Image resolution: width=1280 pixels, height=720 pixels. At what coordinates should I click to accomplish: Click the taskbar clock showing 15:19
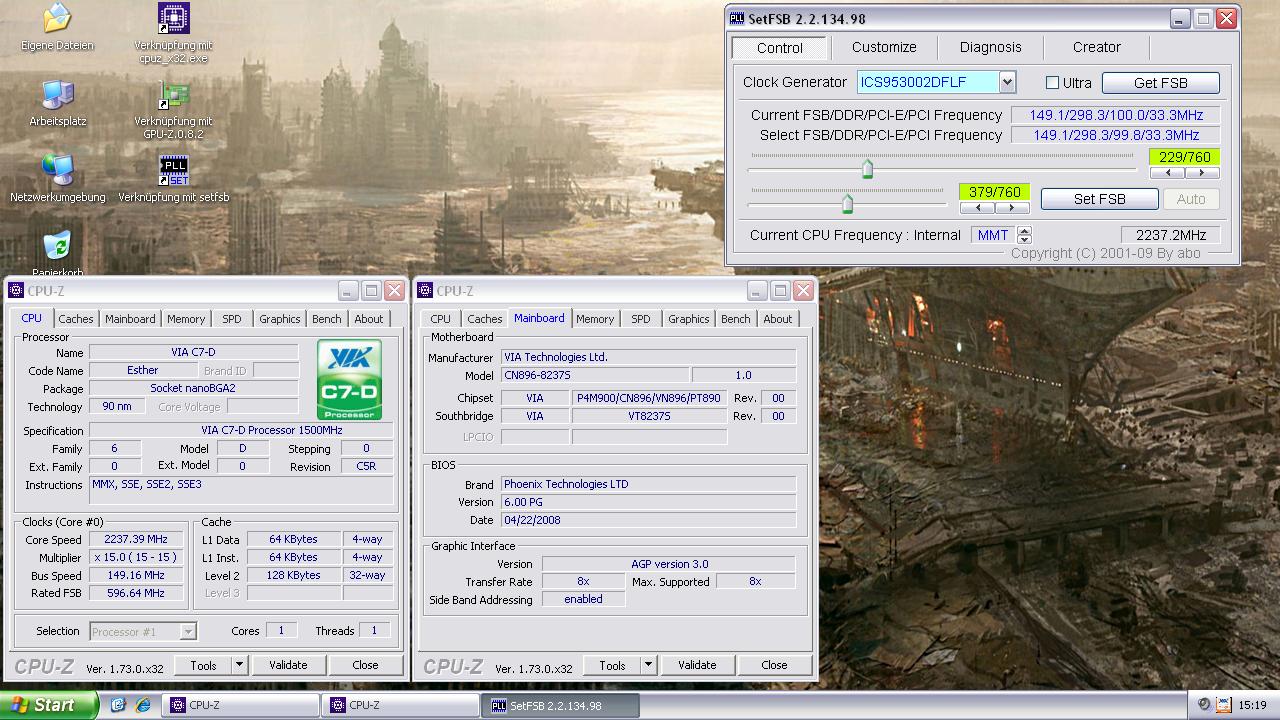[1252, 705]
